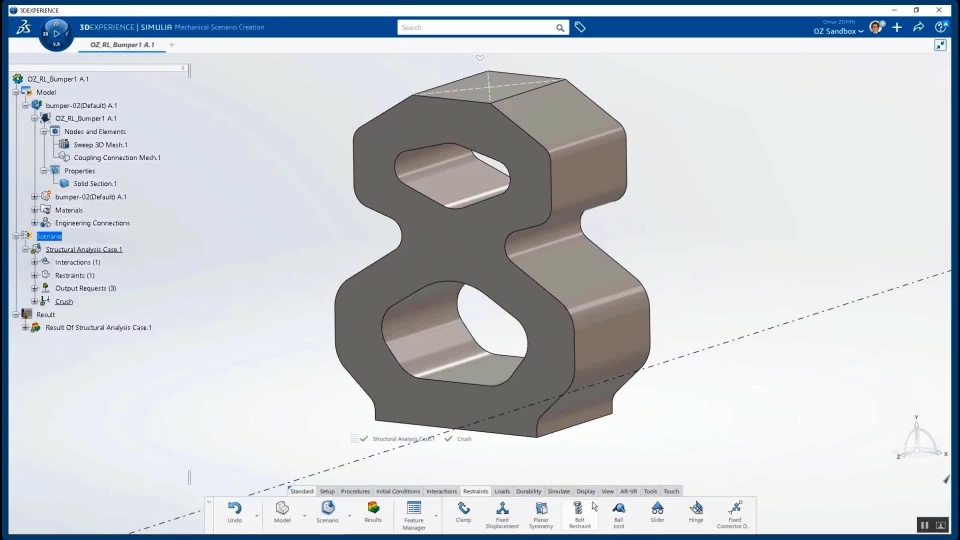Switch to the Loads tab
Screen dimensions: 960x540
click(502, 491)
